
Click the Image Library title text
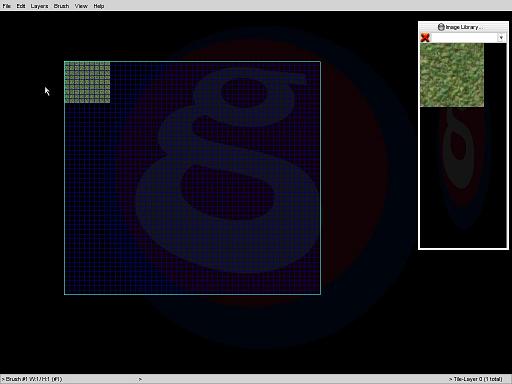tap(463, 27)
